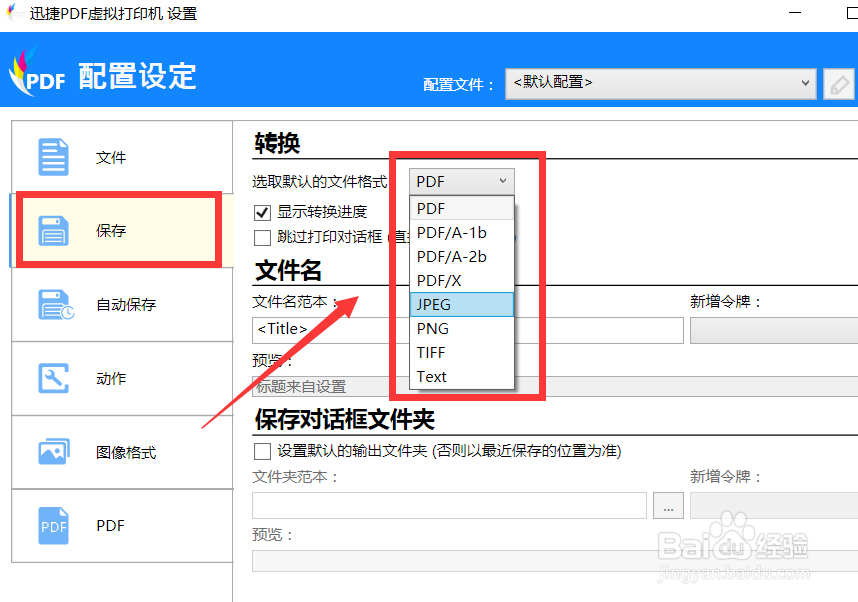Pick Text from format dropdown

click(462, 377)
